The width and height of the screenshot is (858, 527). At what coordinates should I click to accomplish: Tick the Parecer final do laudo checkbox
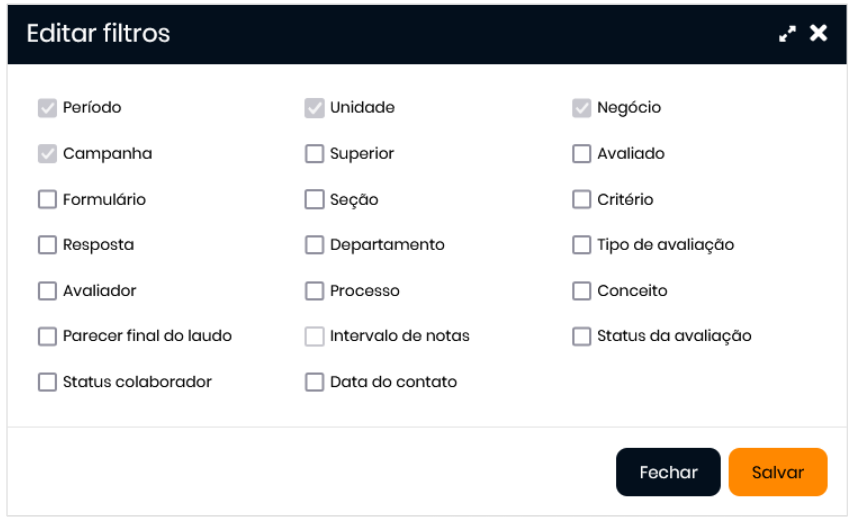pos(47,337)
